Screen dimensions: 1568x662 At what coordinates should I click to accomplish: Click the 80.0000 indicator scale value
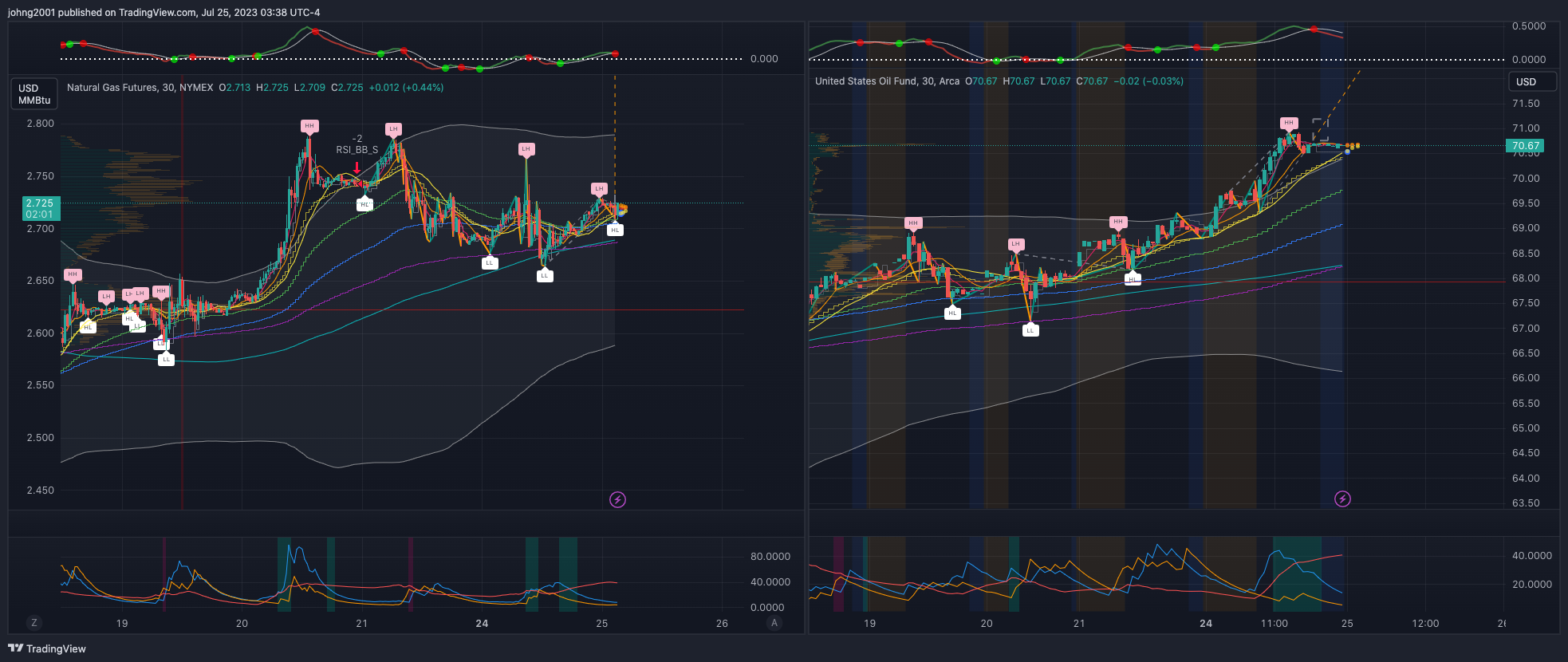(x=770, y=557)
